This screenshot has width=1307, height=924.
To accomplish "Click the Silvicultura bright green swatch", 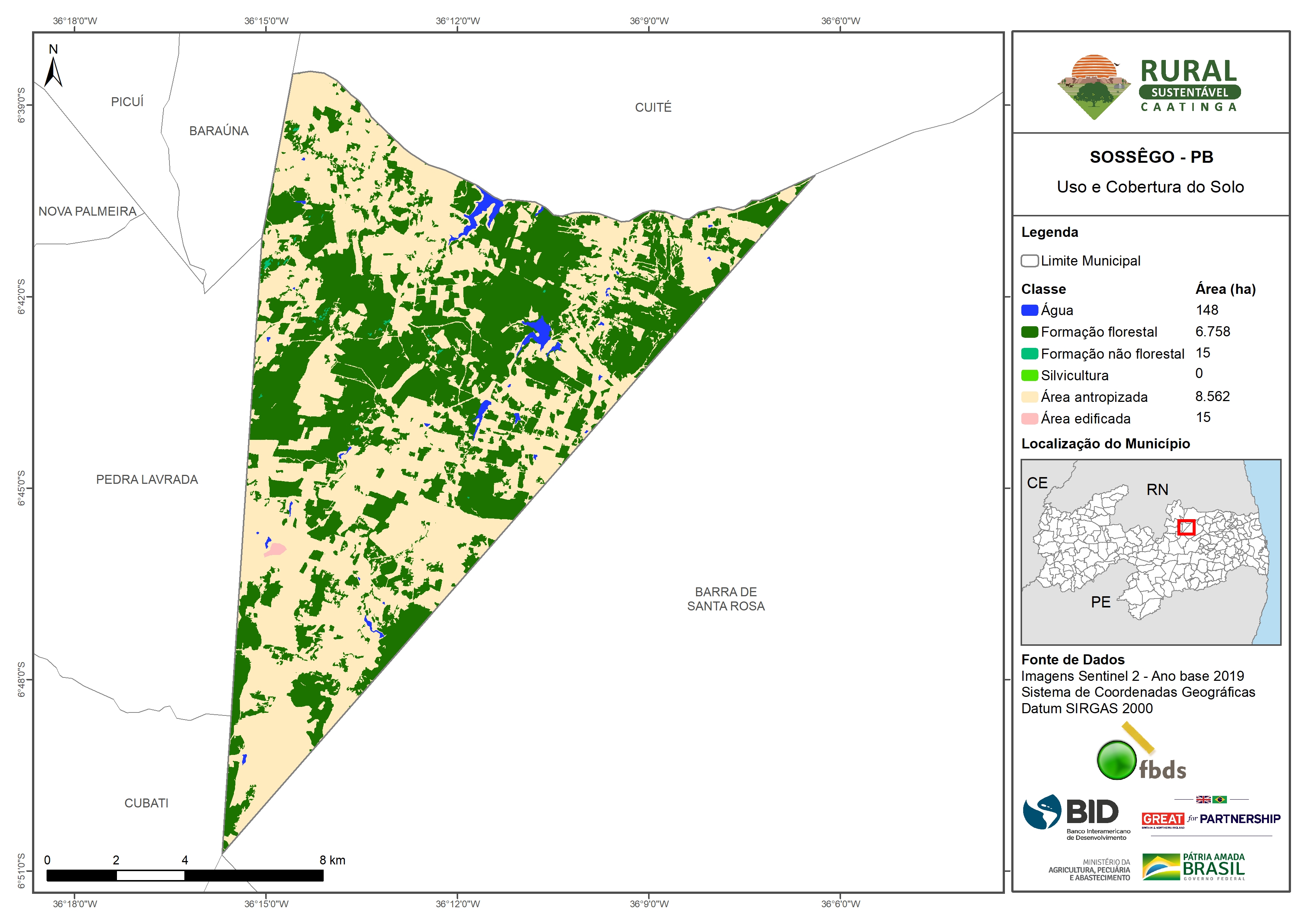I will 1029,375.
